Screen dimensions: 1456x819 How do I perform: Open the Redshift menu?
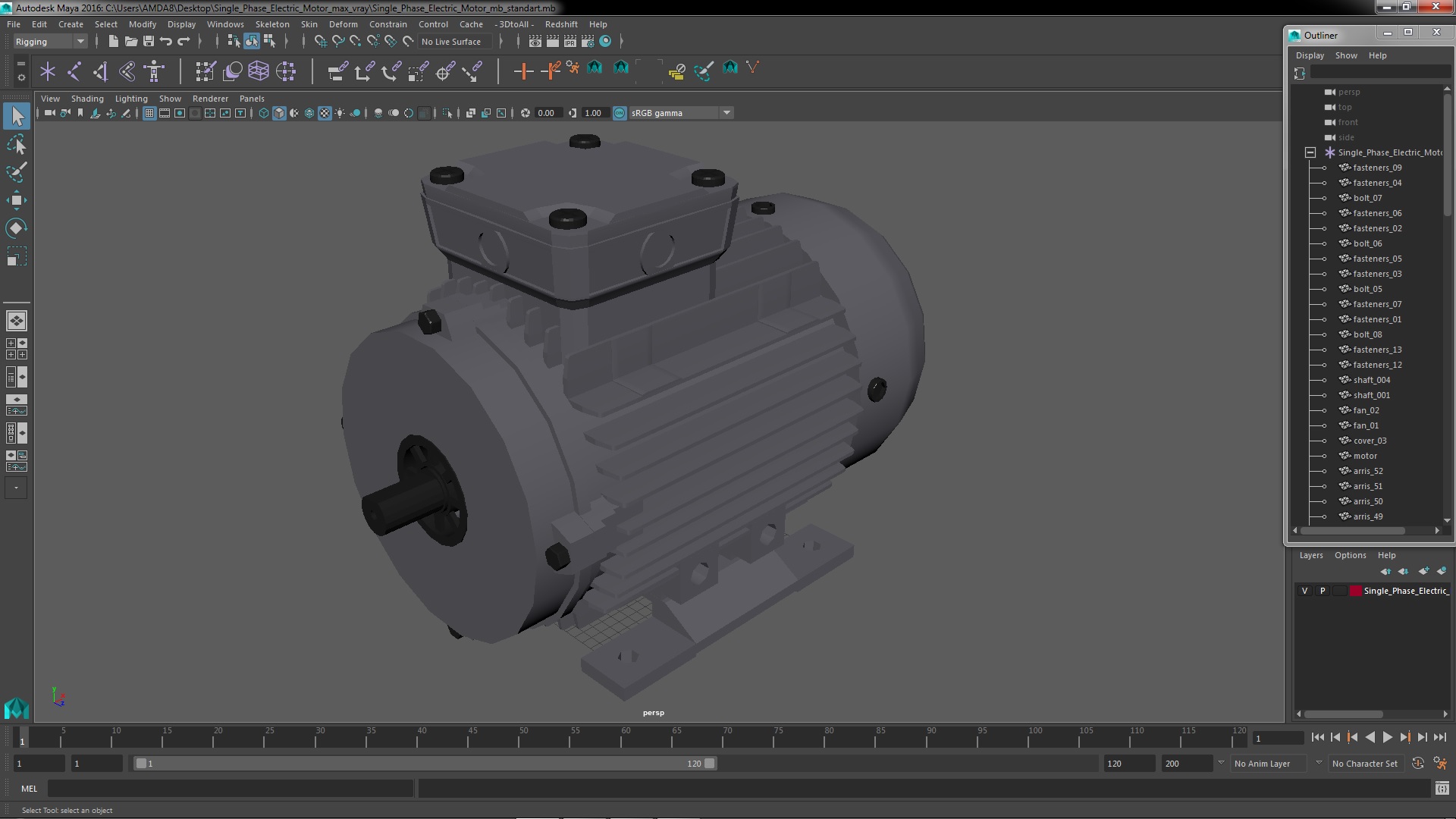click(561, 24)
